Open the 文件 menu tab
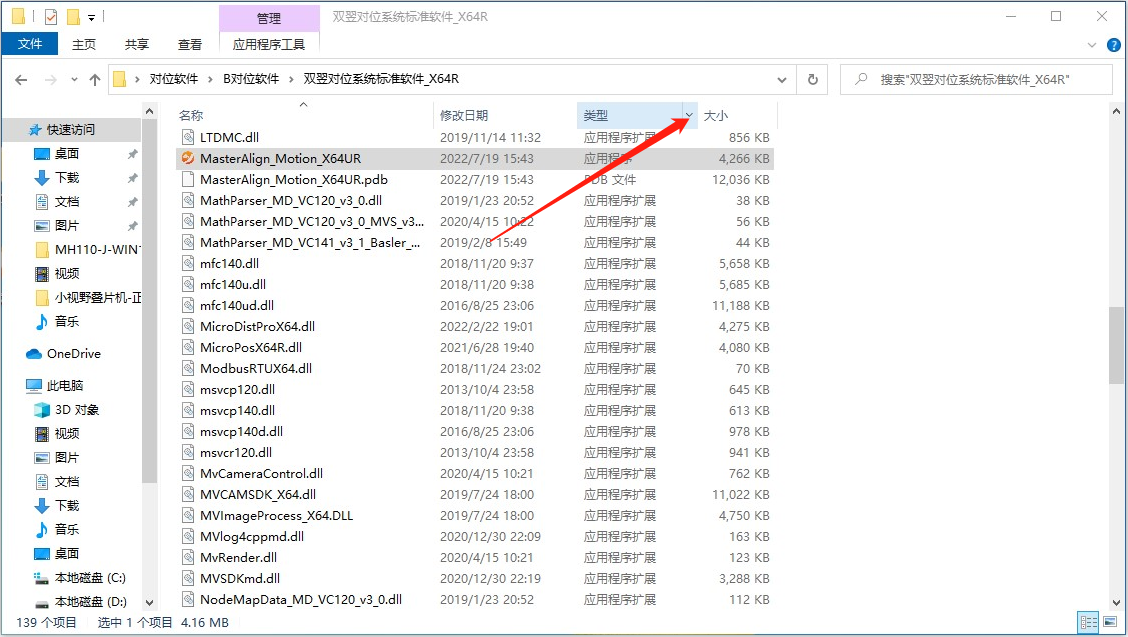 click(30, 44)
